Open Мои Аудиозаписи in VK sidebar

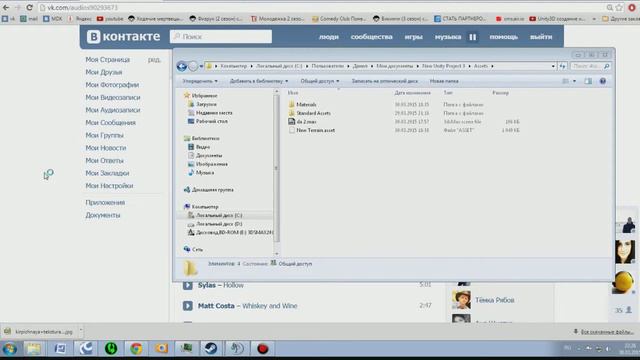pyautogui.click(x=113, y=110)
